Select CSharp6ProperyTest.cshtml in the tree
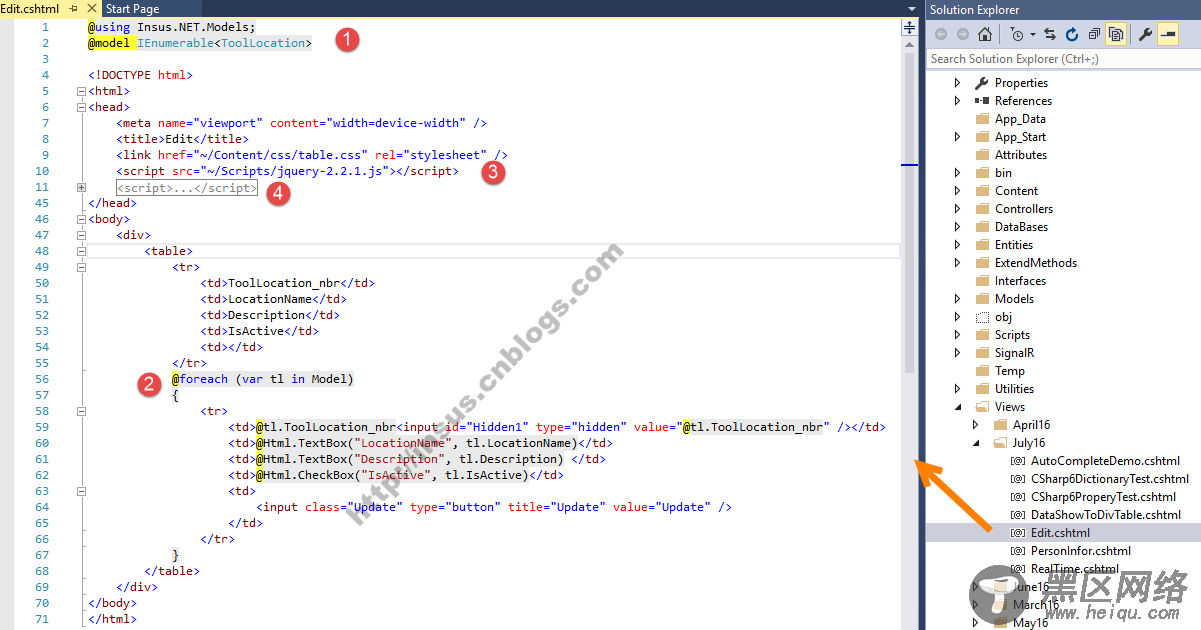Screen dimensions: 1201x630 tap(1103, 497)
